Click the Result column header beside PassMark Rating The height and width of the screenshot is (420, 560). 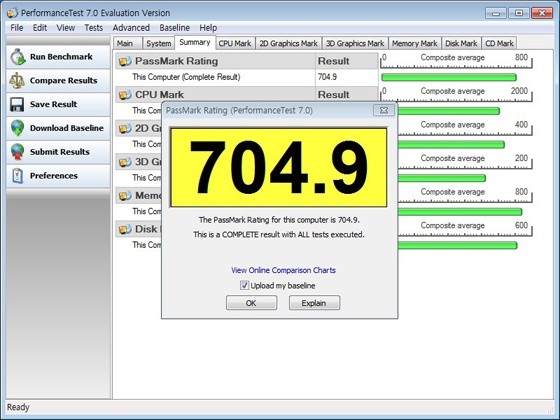coord(347,61)
